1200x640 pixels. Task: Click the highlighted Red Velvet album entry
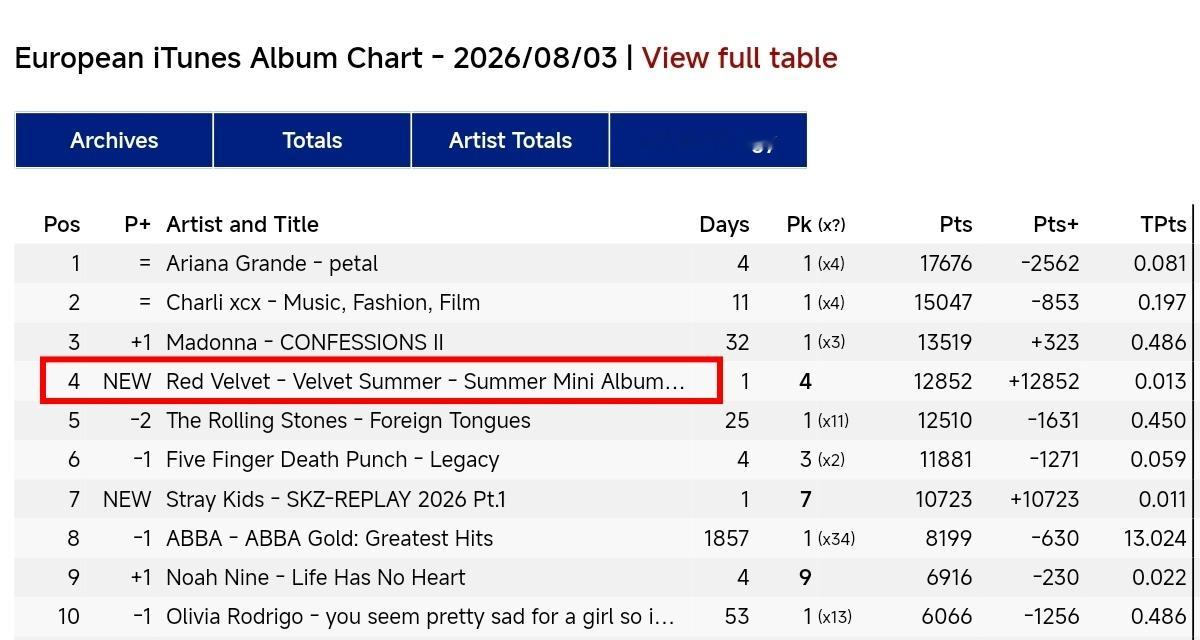425,381
